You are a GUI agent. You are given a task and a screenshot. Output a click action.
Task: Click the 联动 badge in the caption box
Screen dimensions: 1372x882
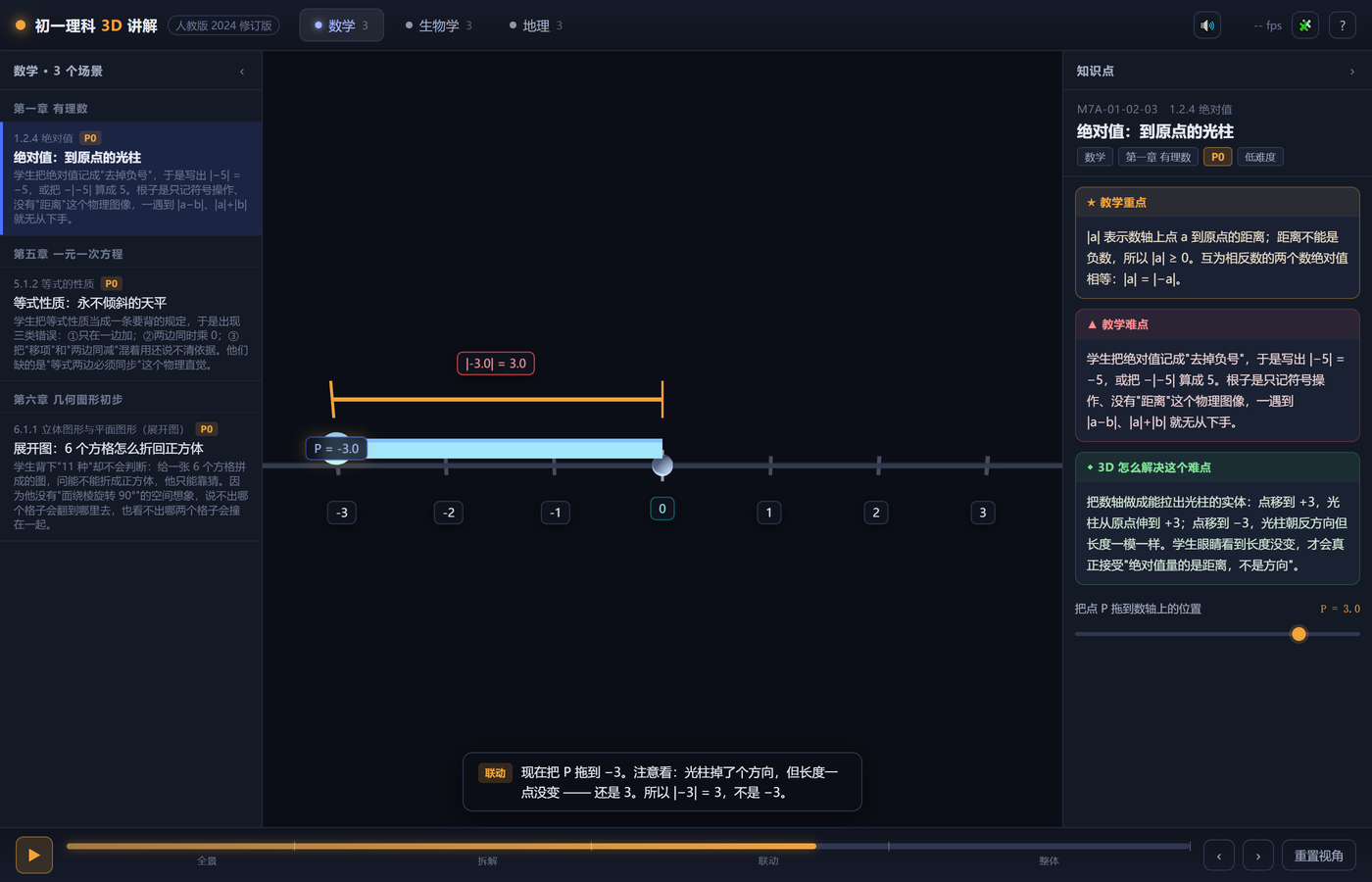496,773
